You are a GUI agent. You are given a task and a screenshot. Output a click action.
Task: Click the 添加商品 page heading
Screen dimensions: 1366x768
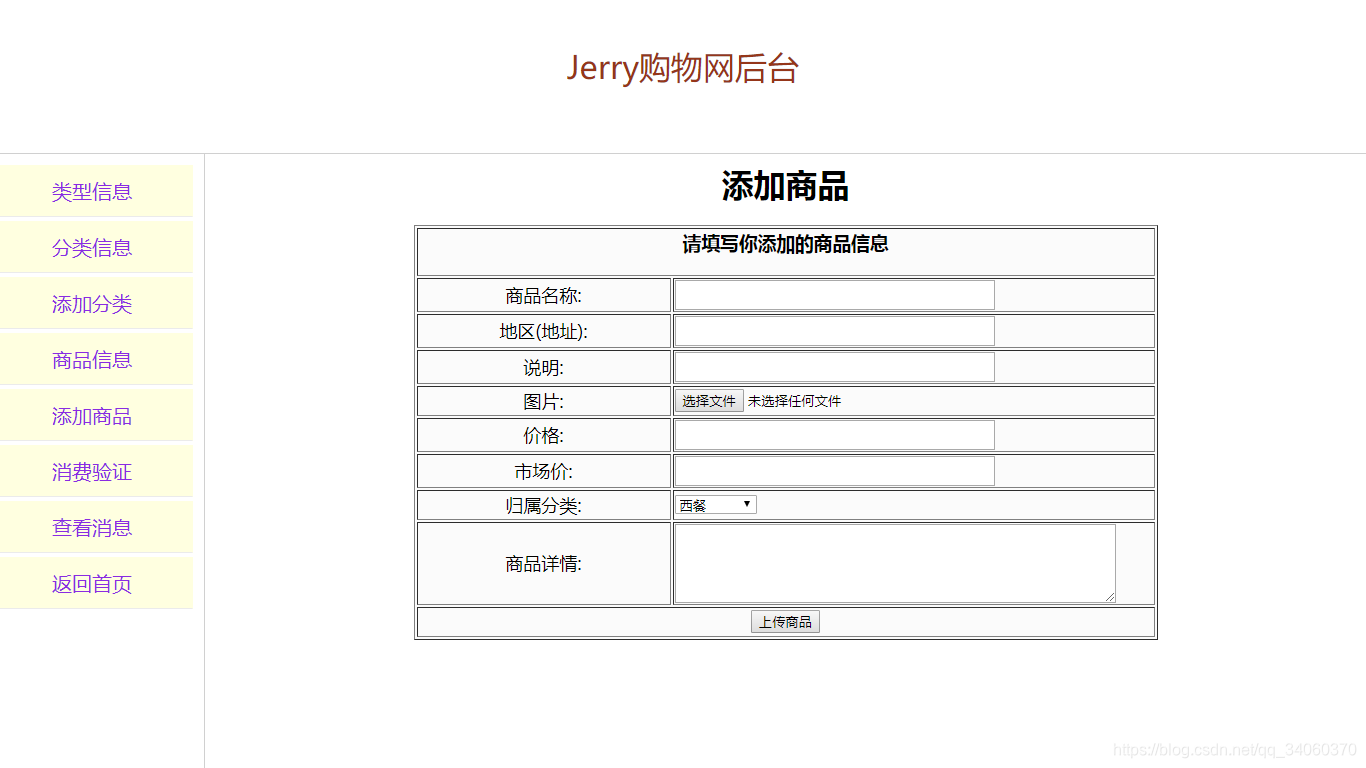coord(785,186)
